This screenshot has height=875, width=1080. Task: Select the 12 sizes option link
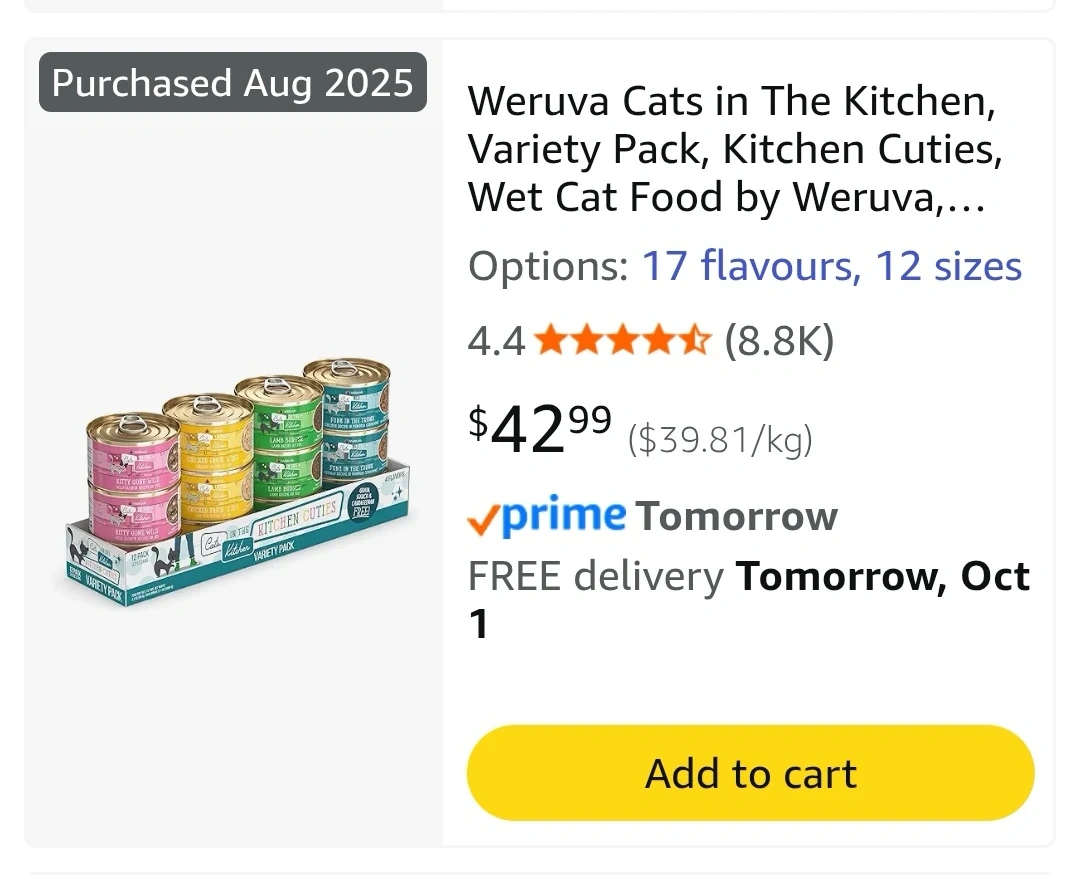[948, 267]
